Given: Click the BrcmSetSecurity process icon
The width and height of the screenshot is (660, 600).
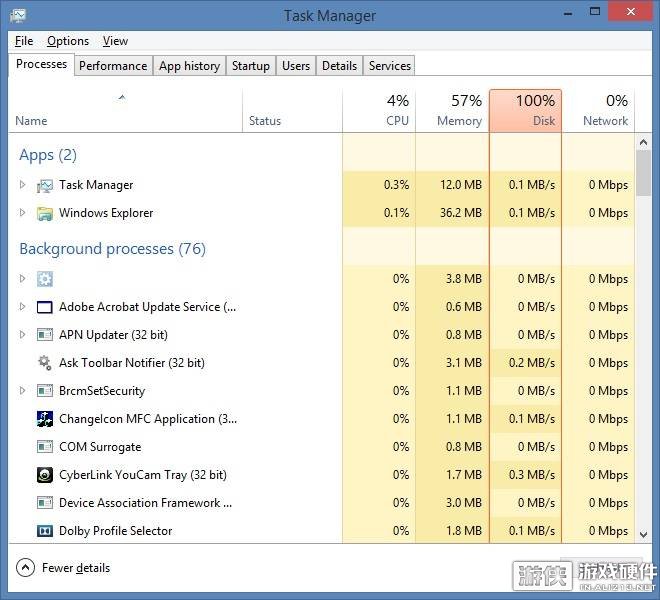Looking at the screenshot, I should pos(45,391).
